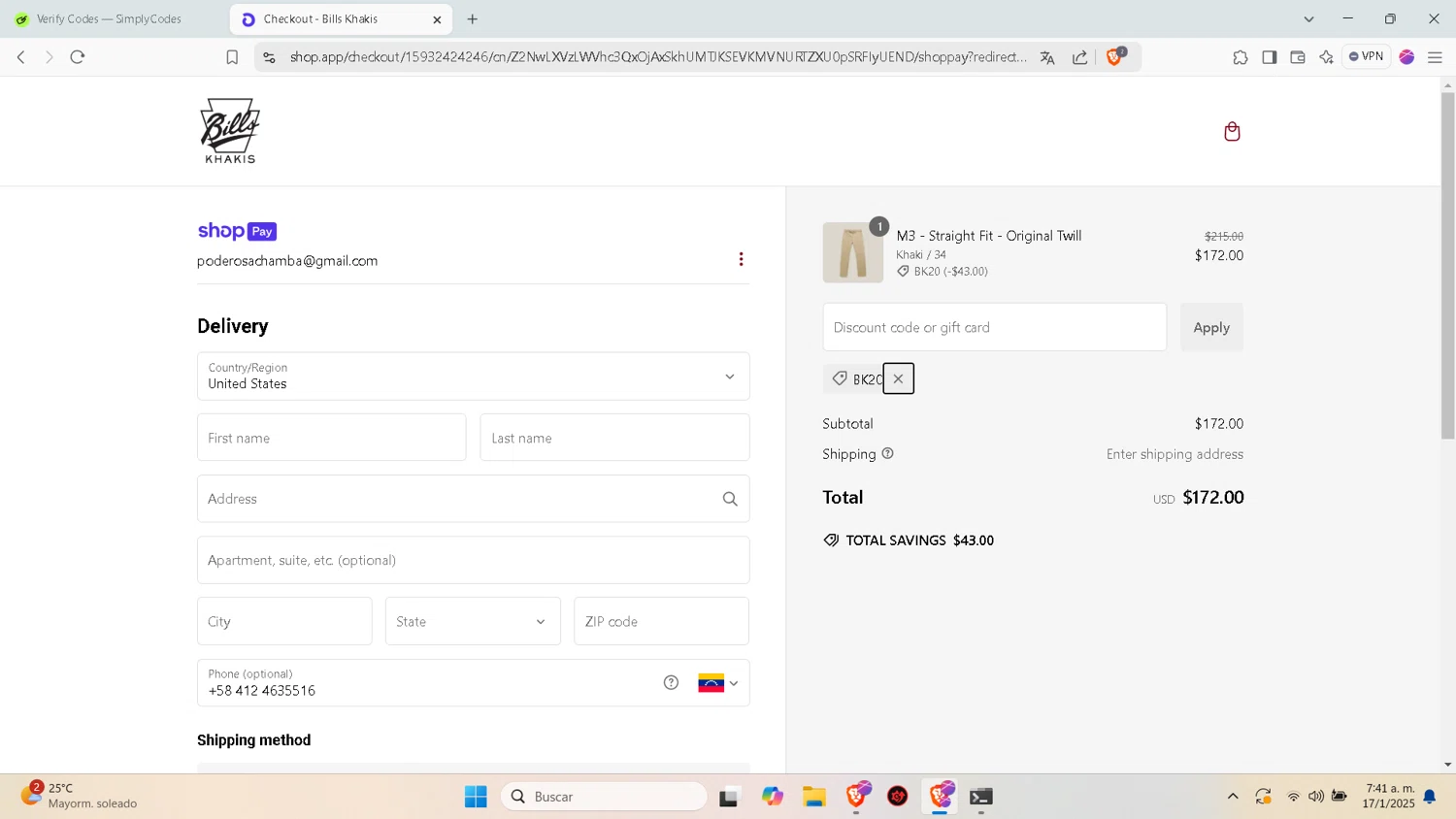The image size is (1456, 819).
Task: Click the Apartment, suite field
Action: point(474,560)
